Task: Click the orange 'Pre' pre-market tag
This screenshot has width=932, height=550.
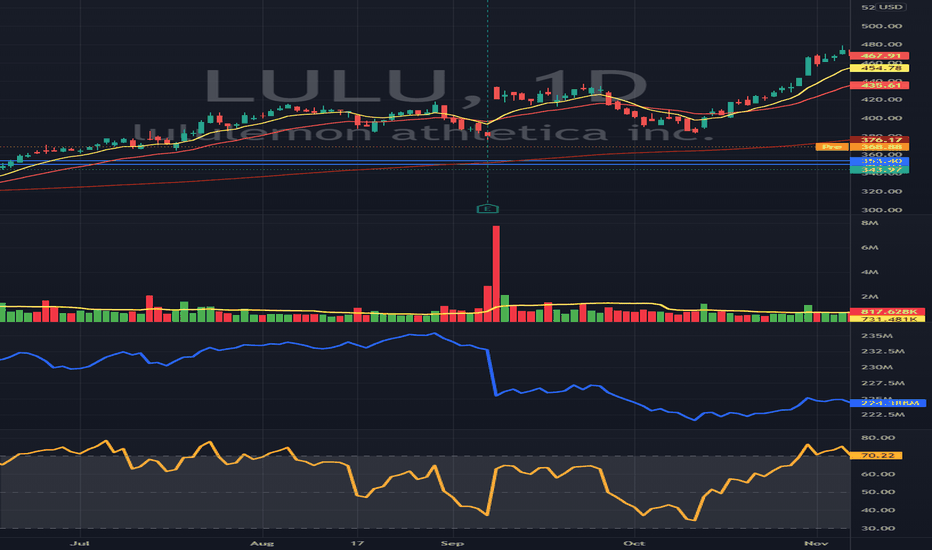Action: (832, 147)
